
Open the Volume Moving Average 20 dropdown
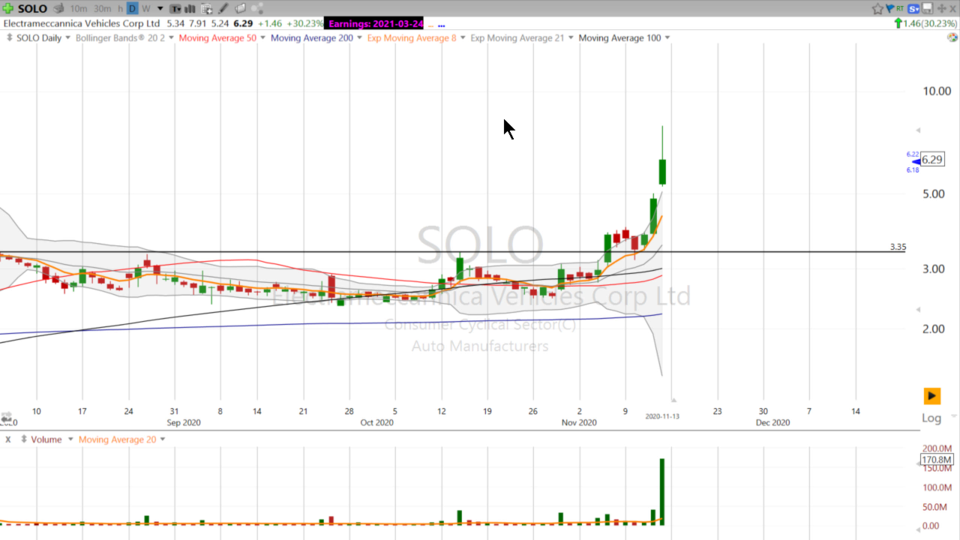162,440
